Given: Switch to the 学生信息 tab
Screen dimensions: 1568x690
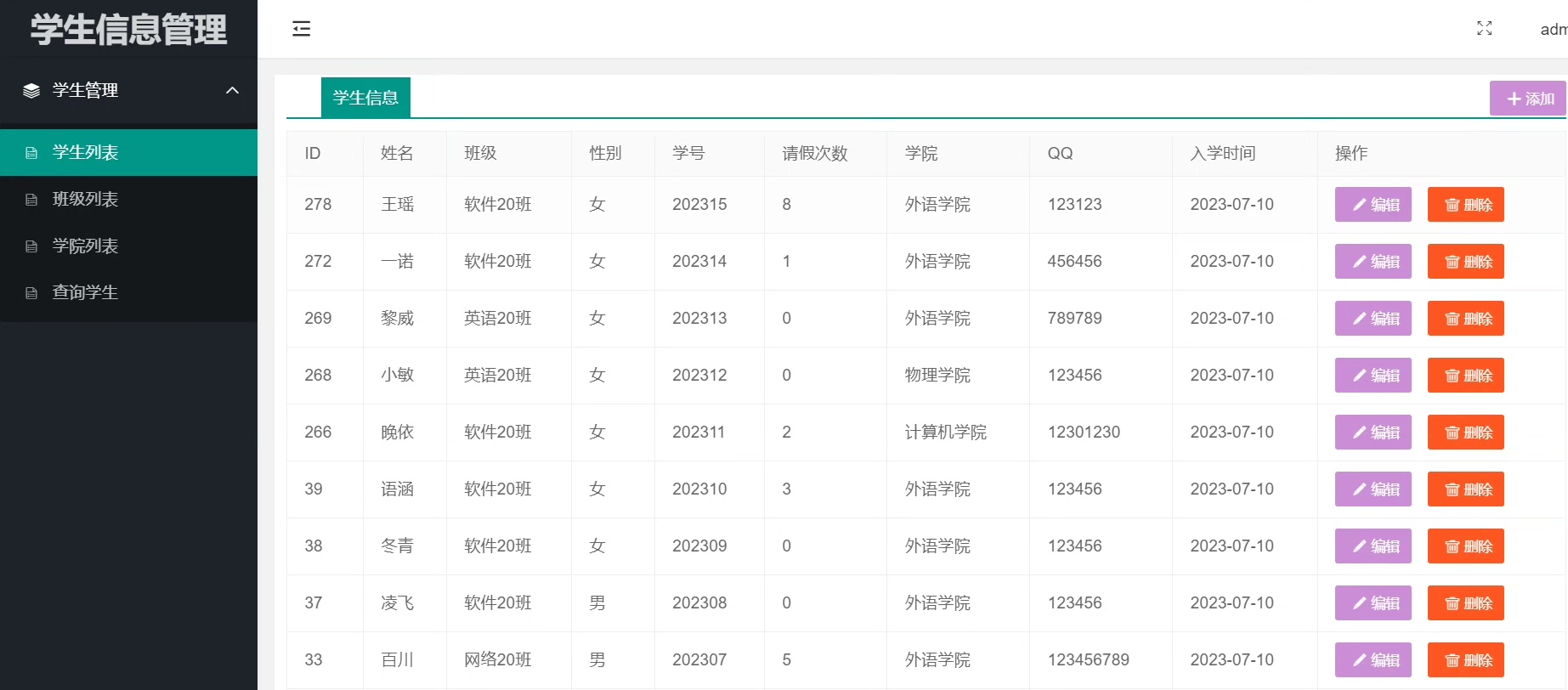Looking at the screenshot, I should coord(365,98).
